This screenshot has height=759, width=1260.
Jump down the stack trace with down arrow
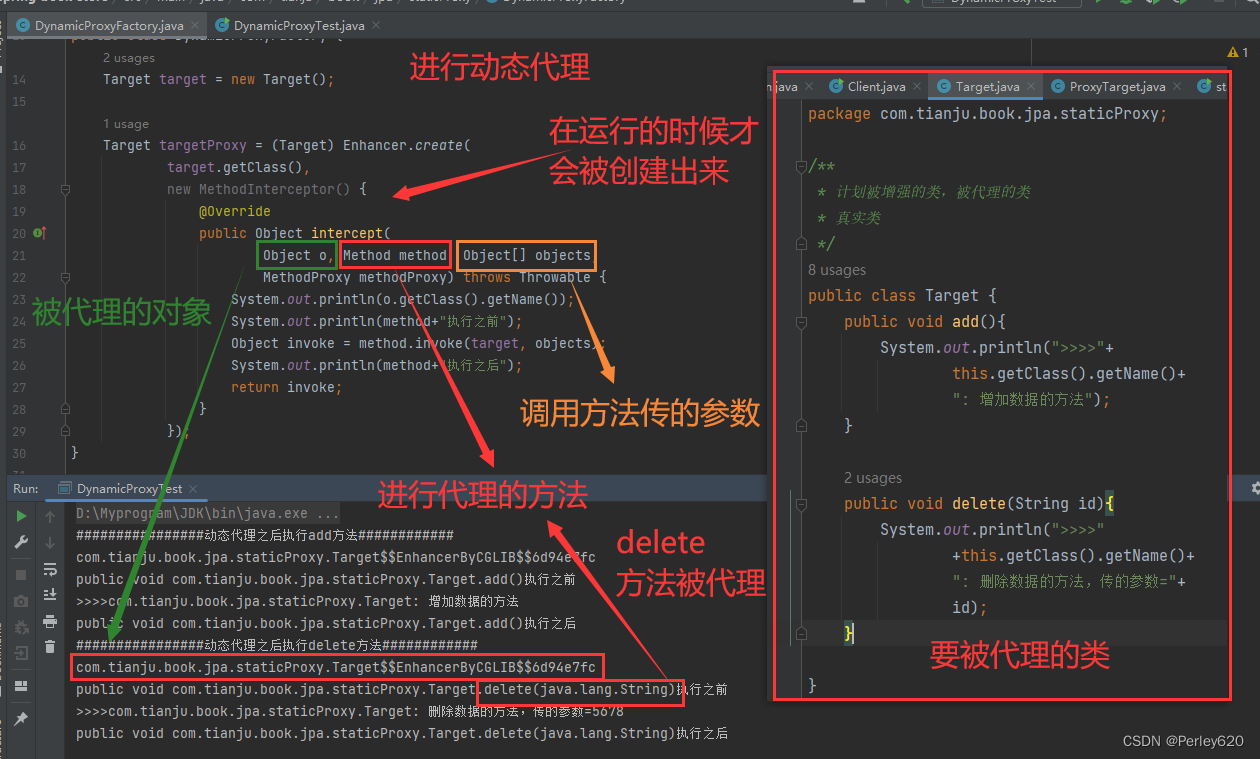coord(50,542)
